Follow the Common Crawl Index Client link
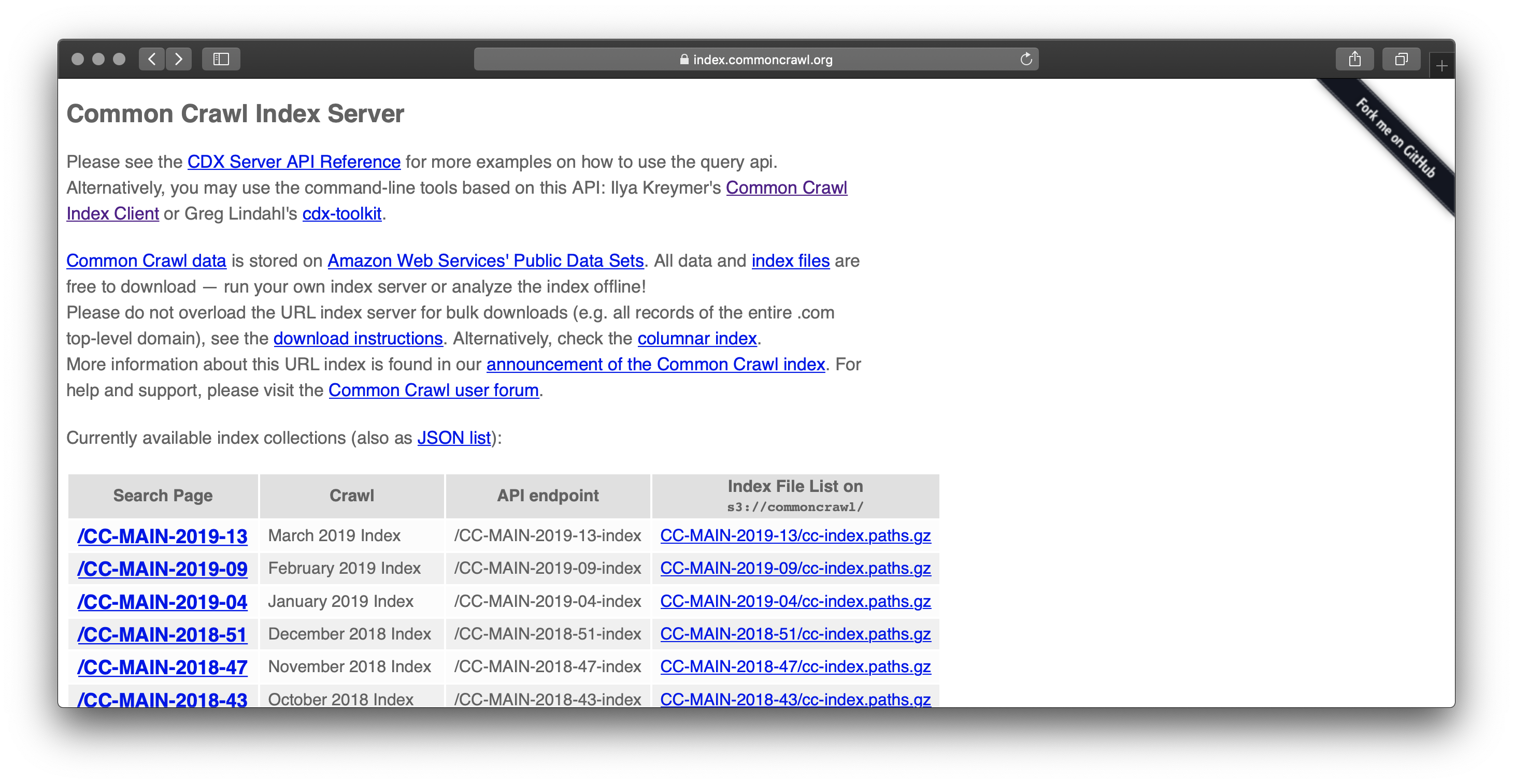1513x784 pixels. click(x=786, y=188)
